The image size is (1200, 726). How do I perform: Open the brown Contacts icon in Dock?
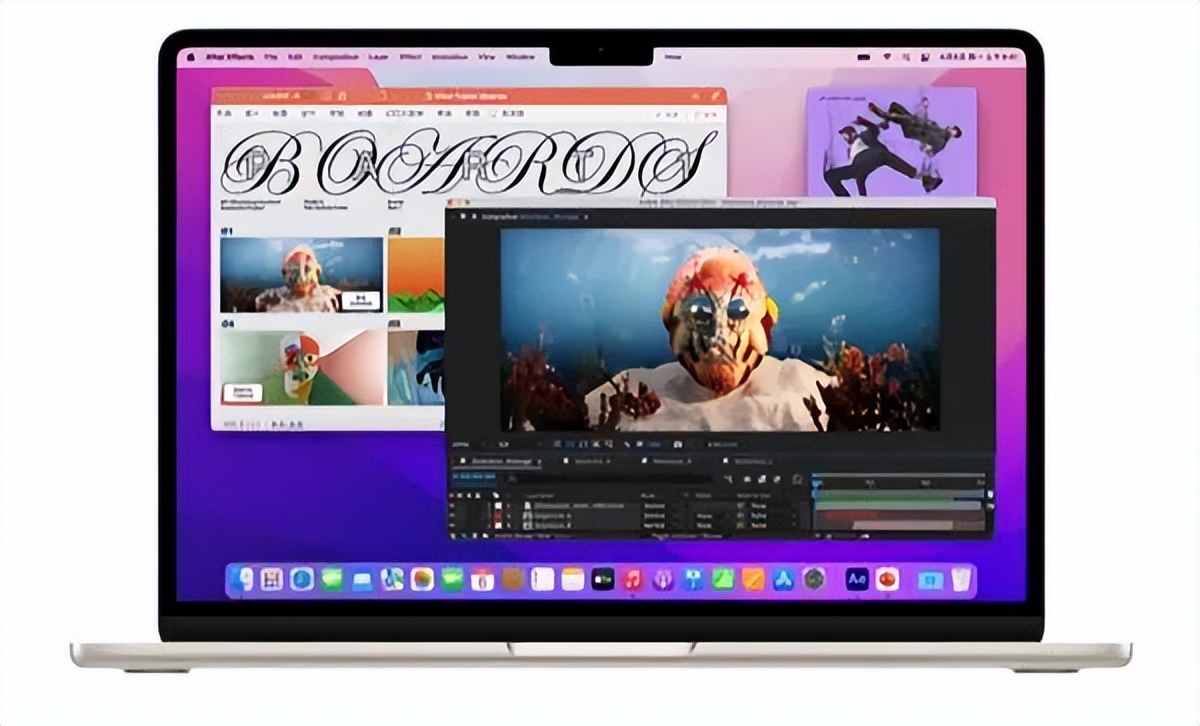[x=511, y=579]
